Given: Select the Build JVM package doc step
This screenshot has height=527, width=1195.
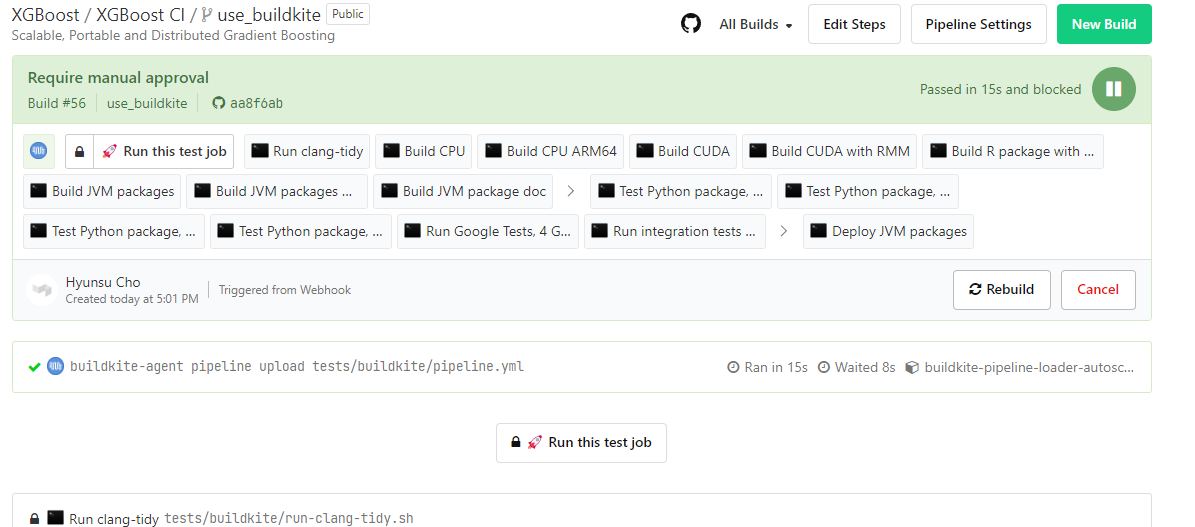Looking at the screenshot, I should [463, 191].
